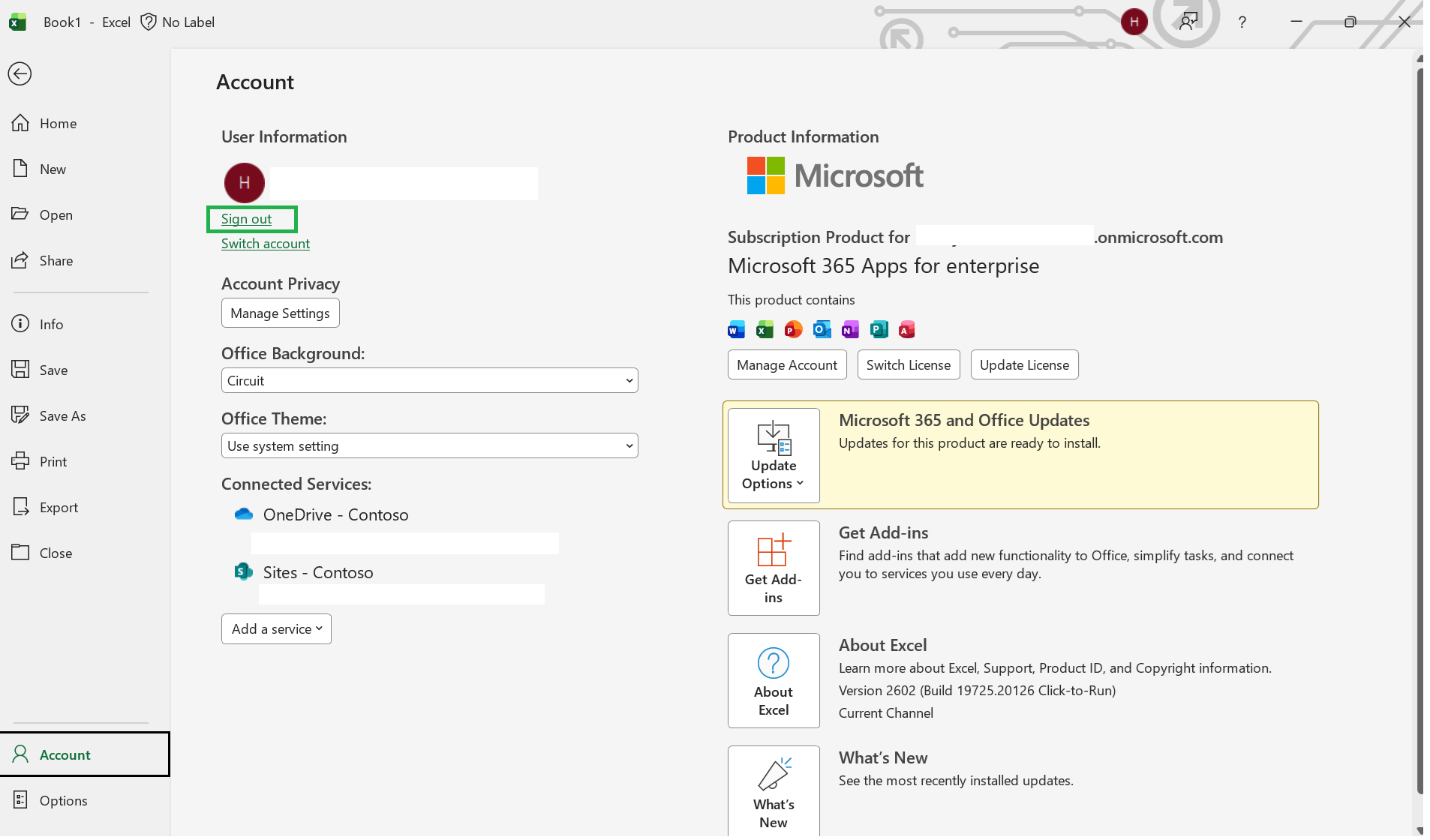
Task: Click the Access app icon
Action: [906, 329]
